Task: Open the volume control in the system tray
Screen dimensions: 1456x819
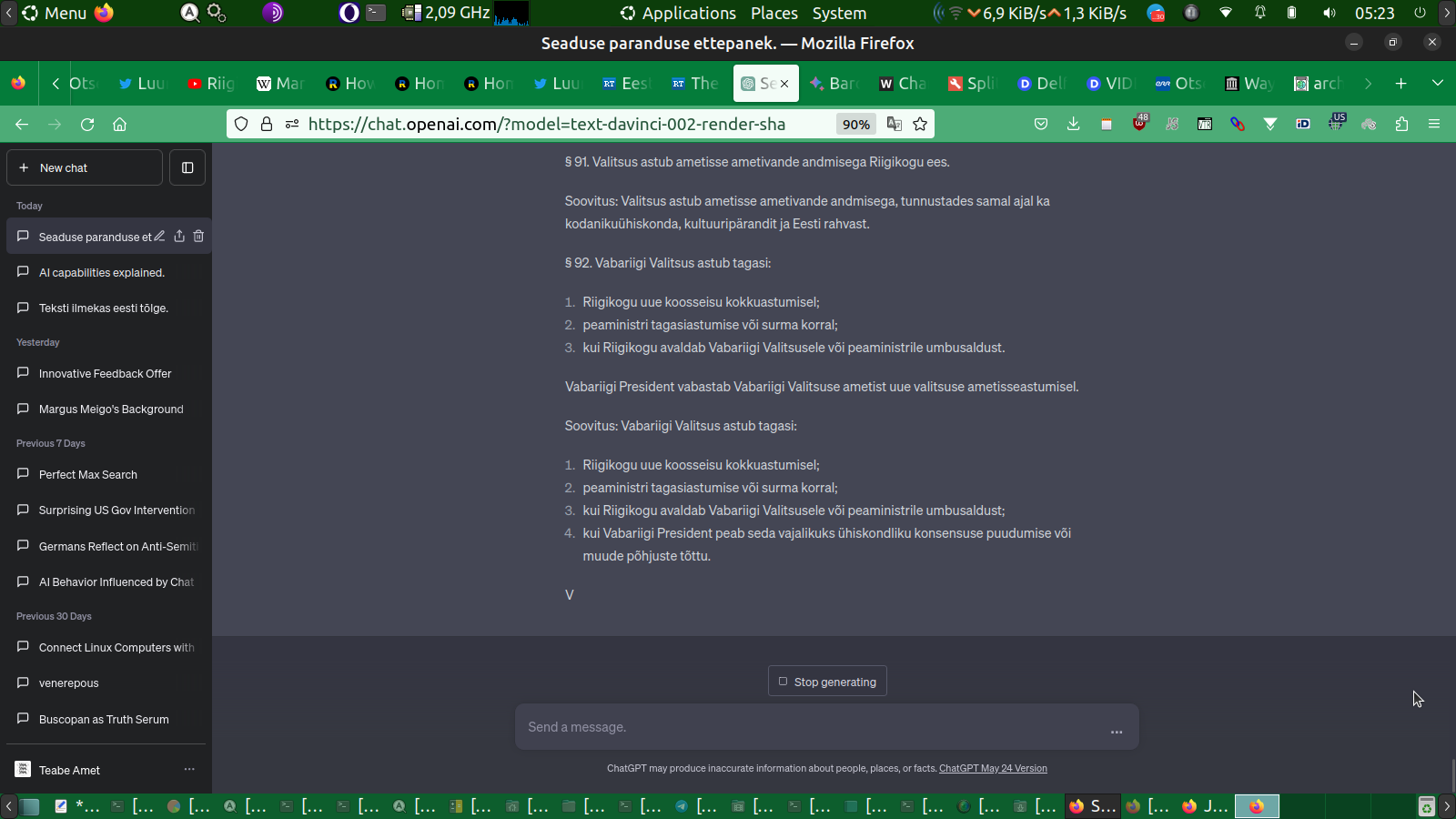Action: pos(1330,13)
